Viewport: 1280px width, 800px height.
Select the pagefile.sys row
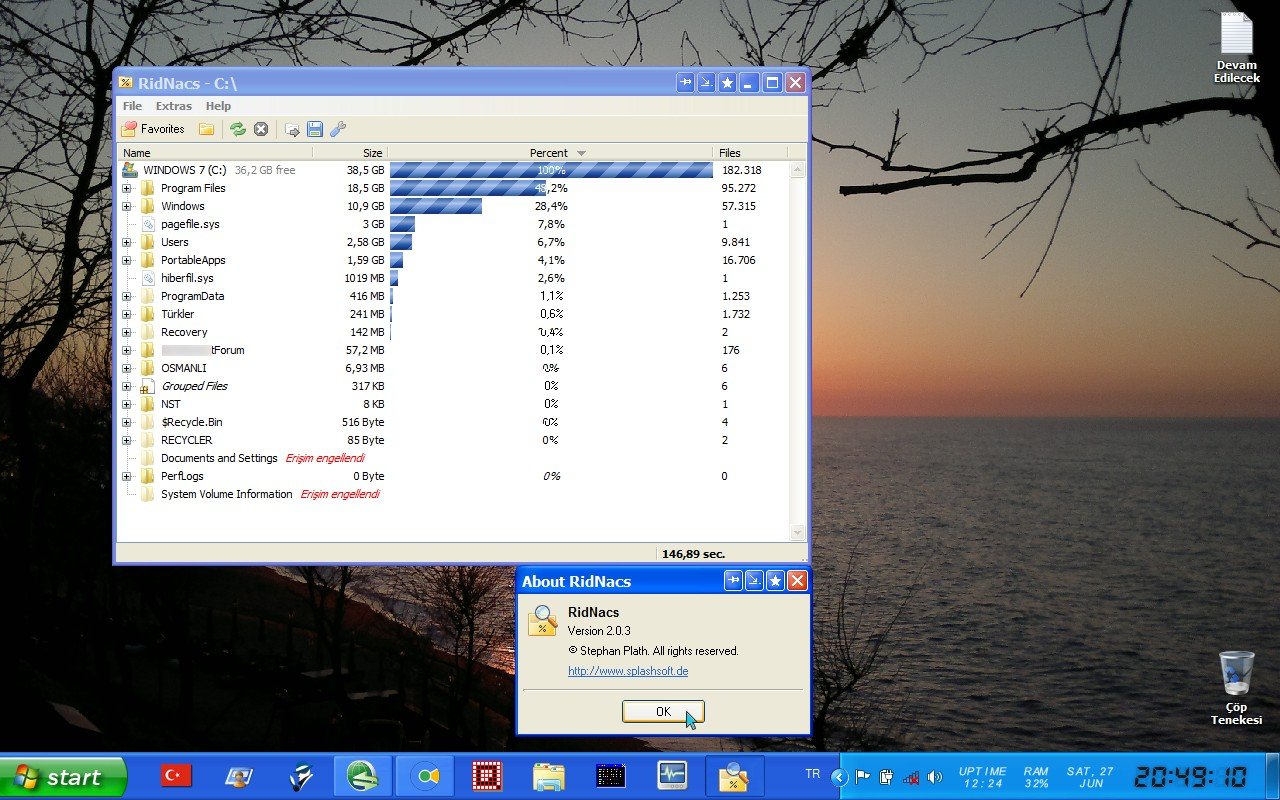(454, 224)
